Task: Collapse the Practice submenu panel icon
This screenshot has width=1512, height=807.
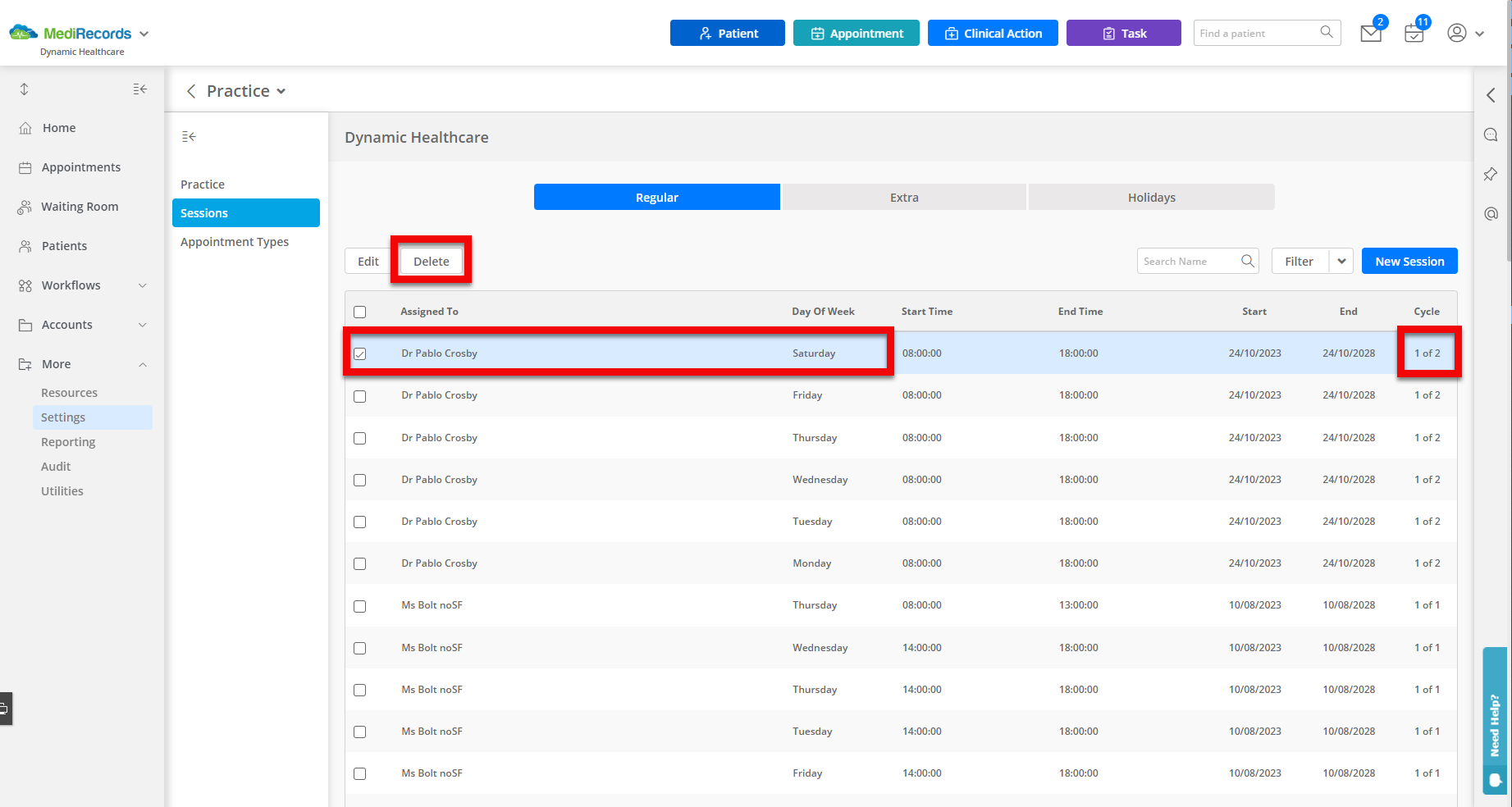Action: pyautogui.click(x=189, y=136)
